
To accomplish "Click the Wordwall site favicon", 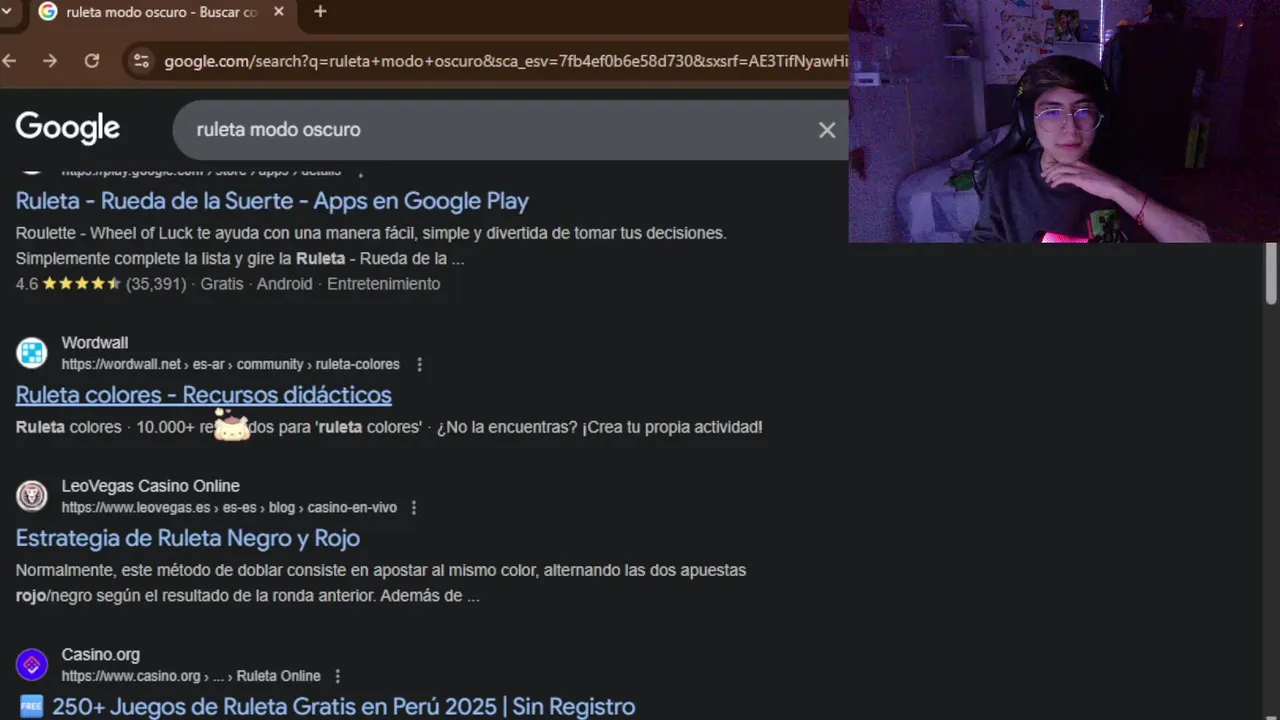I will [32, 353].
